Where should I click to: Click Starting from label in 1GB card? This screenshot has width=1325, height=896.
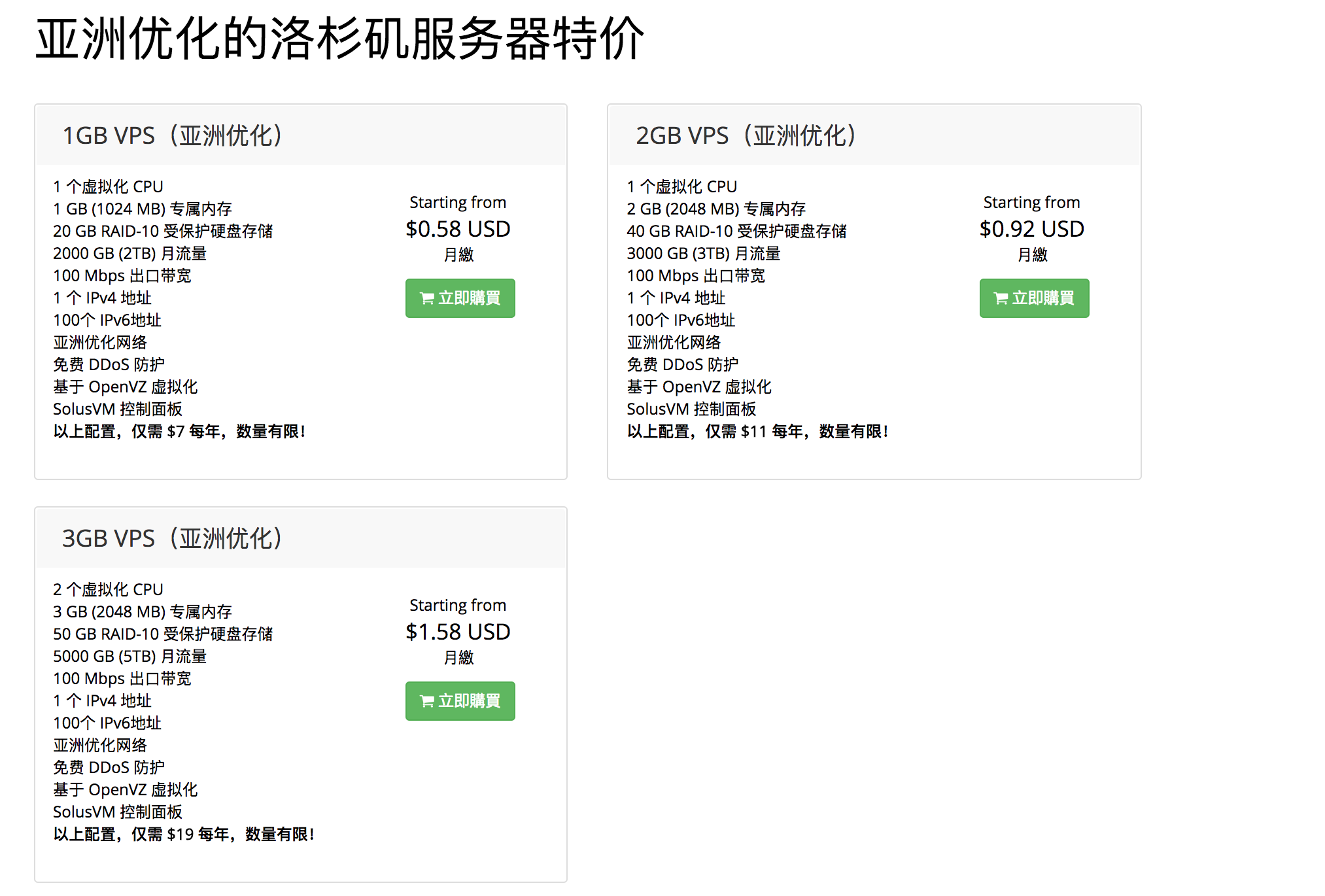[458, 203]
